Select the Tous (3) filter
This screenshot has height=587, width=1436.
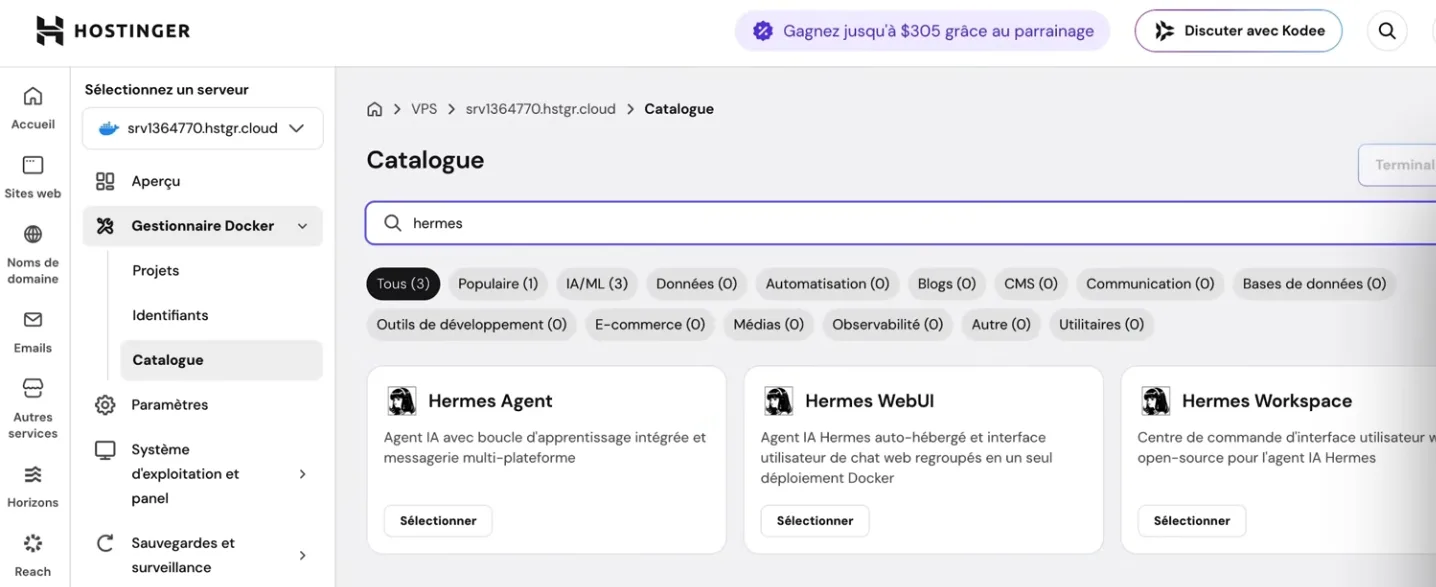tap(404, 284)
